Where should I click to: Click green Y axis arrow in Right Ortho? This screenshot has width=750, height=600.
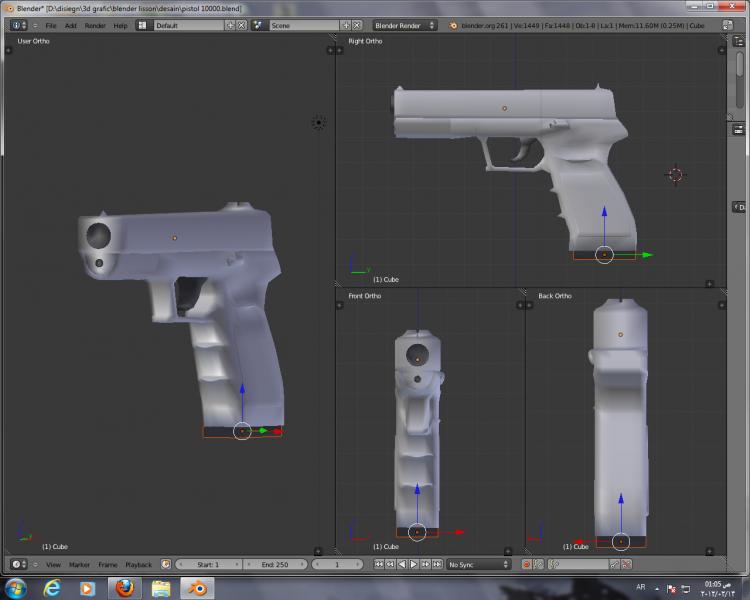point(647,255)
